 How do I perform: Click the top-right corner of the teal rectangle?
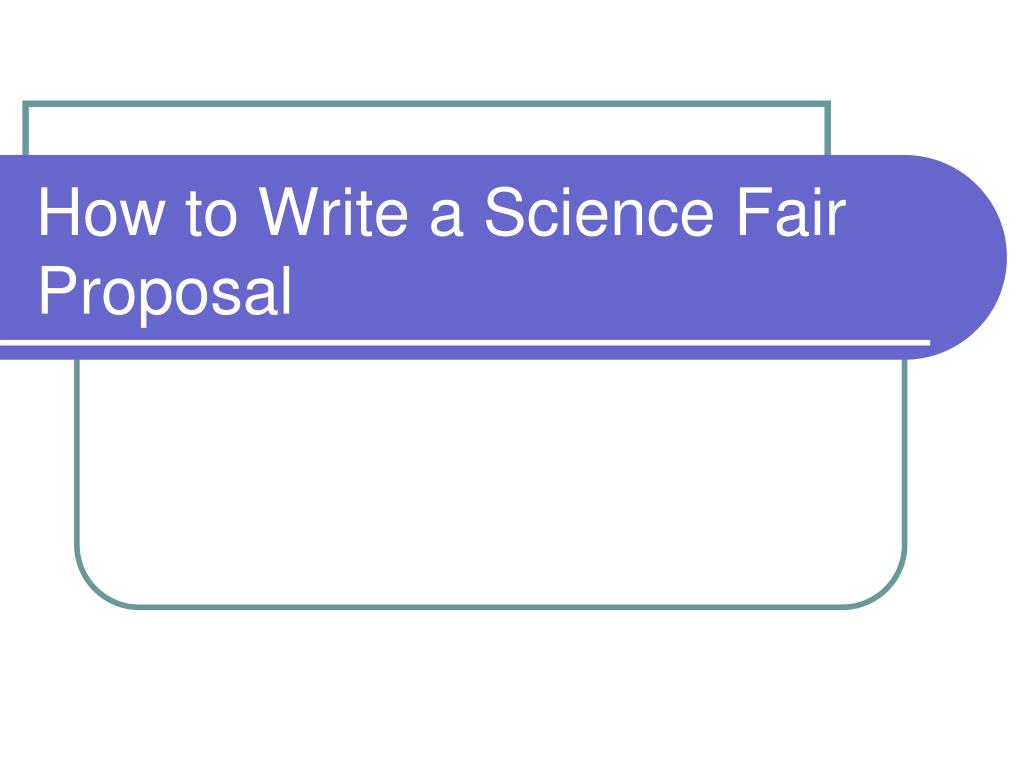[x=827, y=104]
